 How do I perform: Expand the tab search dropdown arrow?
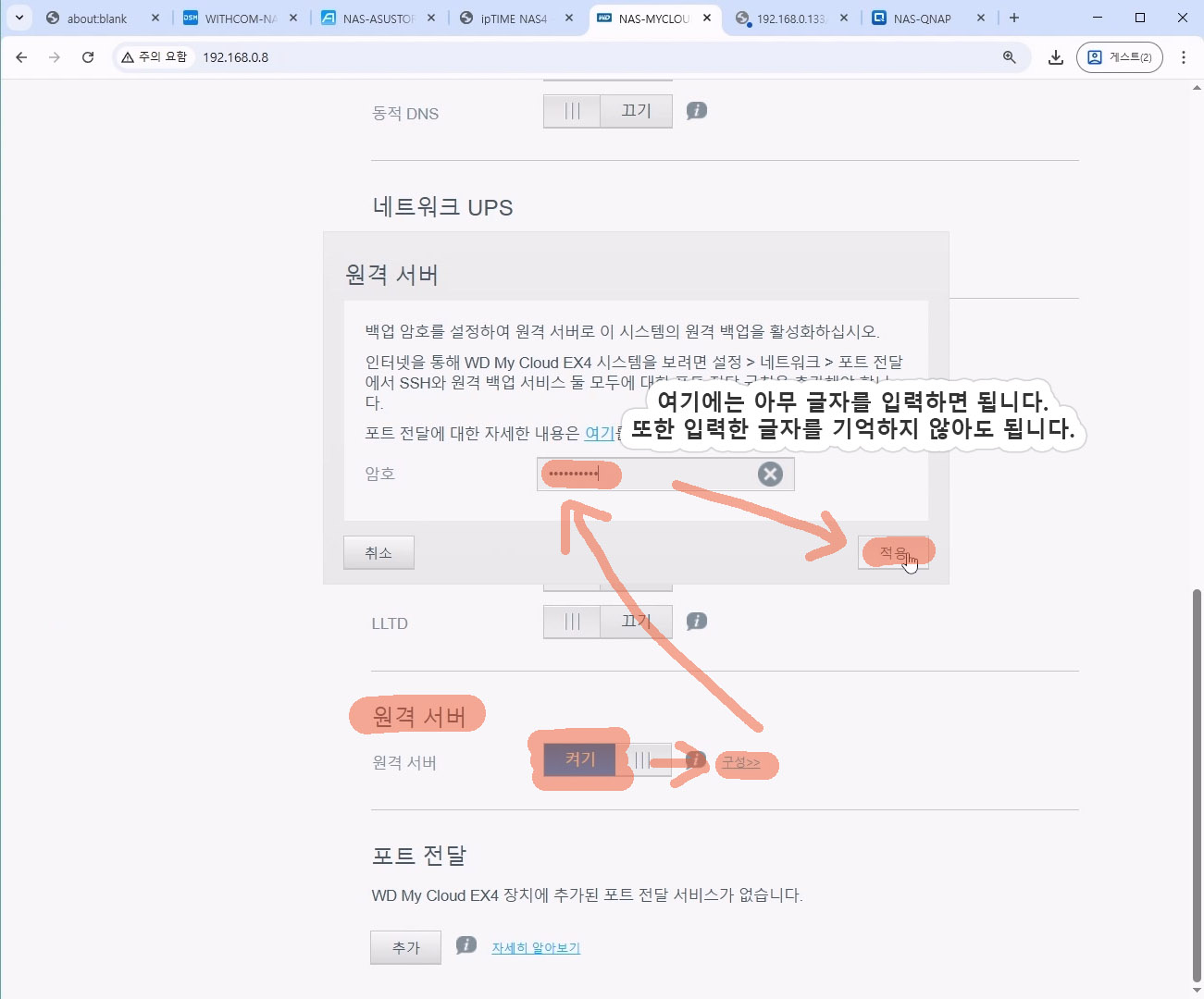pos(19,18)
